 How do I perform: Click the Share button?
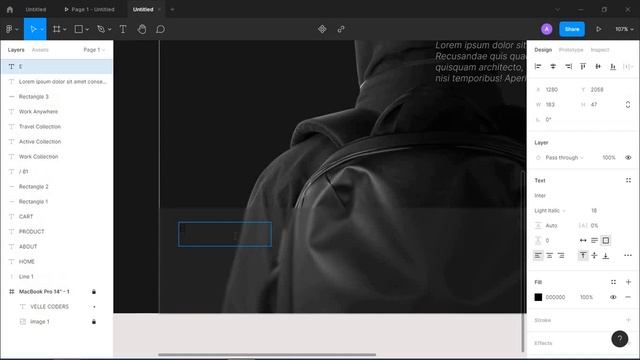(572, 29)
